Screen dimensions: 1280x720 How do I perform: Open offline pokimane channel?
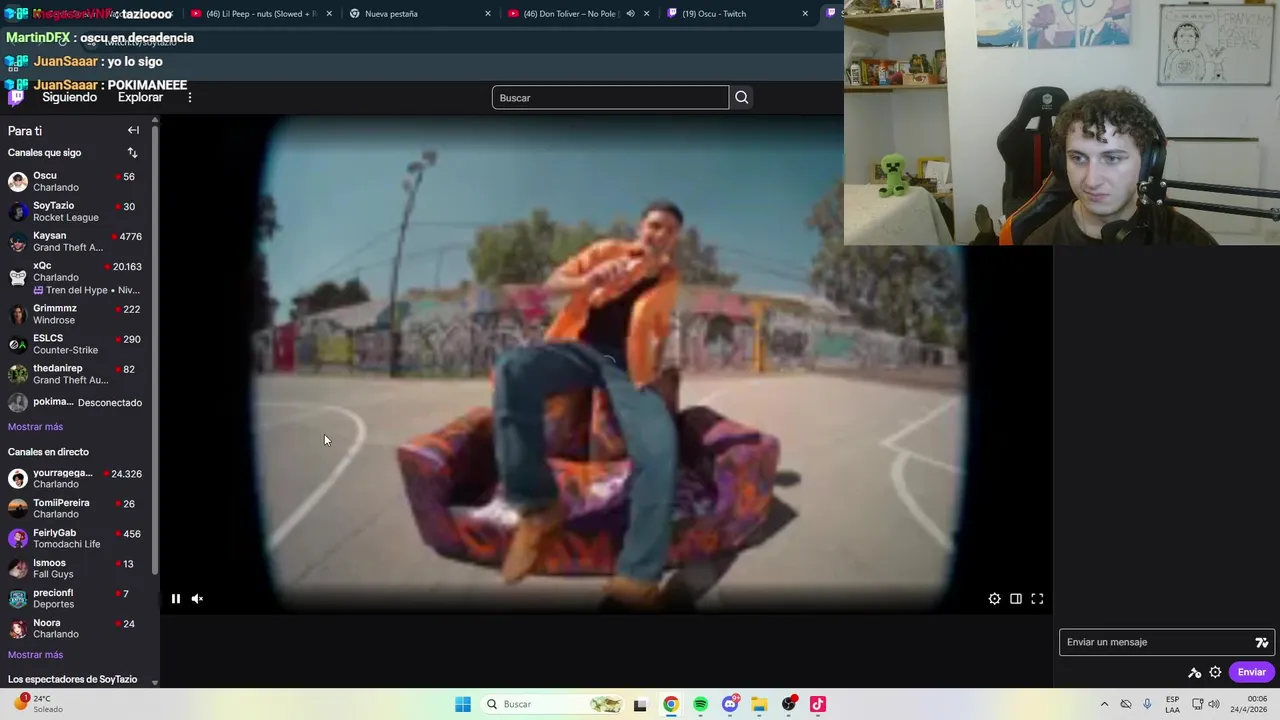(78, 402)
